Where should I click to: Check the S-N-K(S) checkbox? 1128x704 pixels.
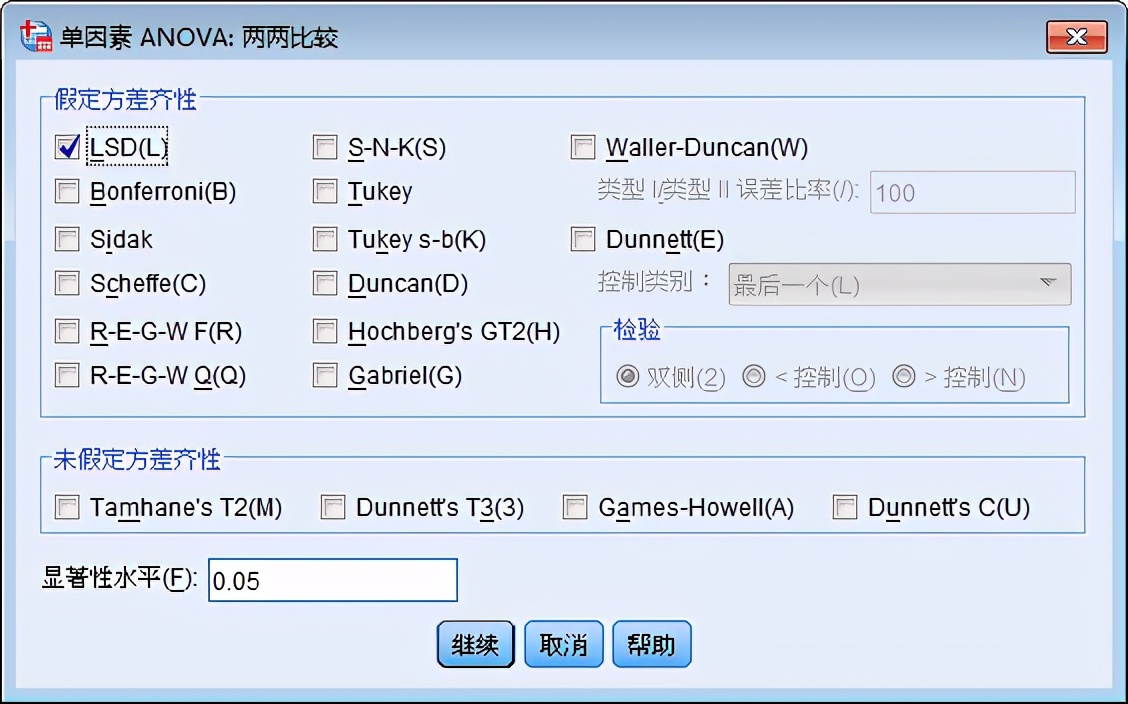pos(325,147)
